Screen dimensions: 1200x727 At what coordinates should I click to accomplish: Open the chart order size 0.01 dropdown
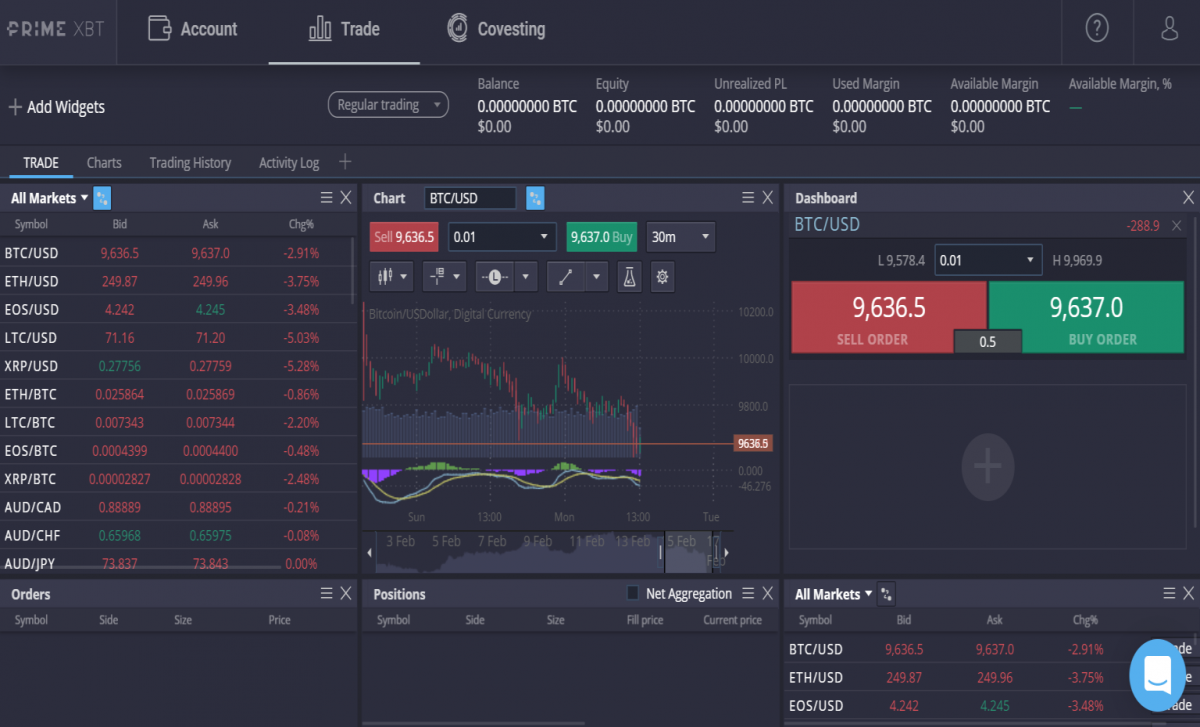point(503,237)
